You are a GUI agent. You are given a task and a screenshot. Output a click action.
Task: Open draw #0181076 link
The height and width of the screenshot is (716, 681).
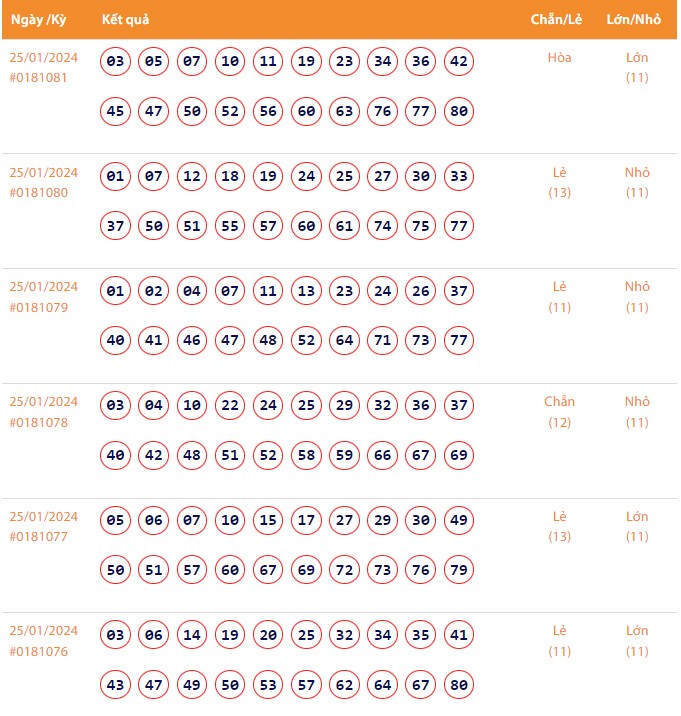point(39,651)
